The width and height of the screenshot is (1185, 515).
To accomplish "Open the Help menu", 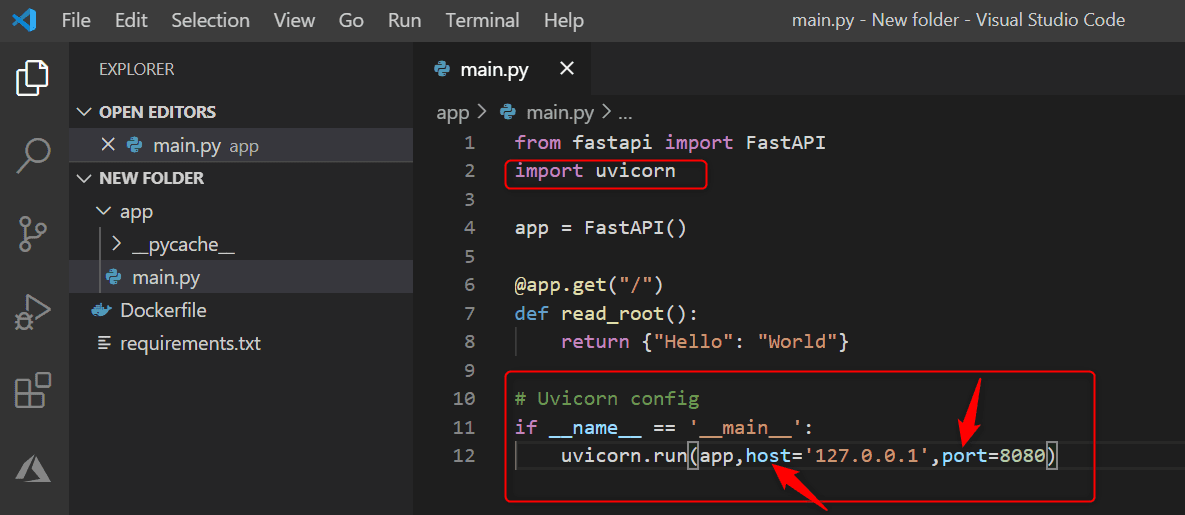I will pos(564,20).
